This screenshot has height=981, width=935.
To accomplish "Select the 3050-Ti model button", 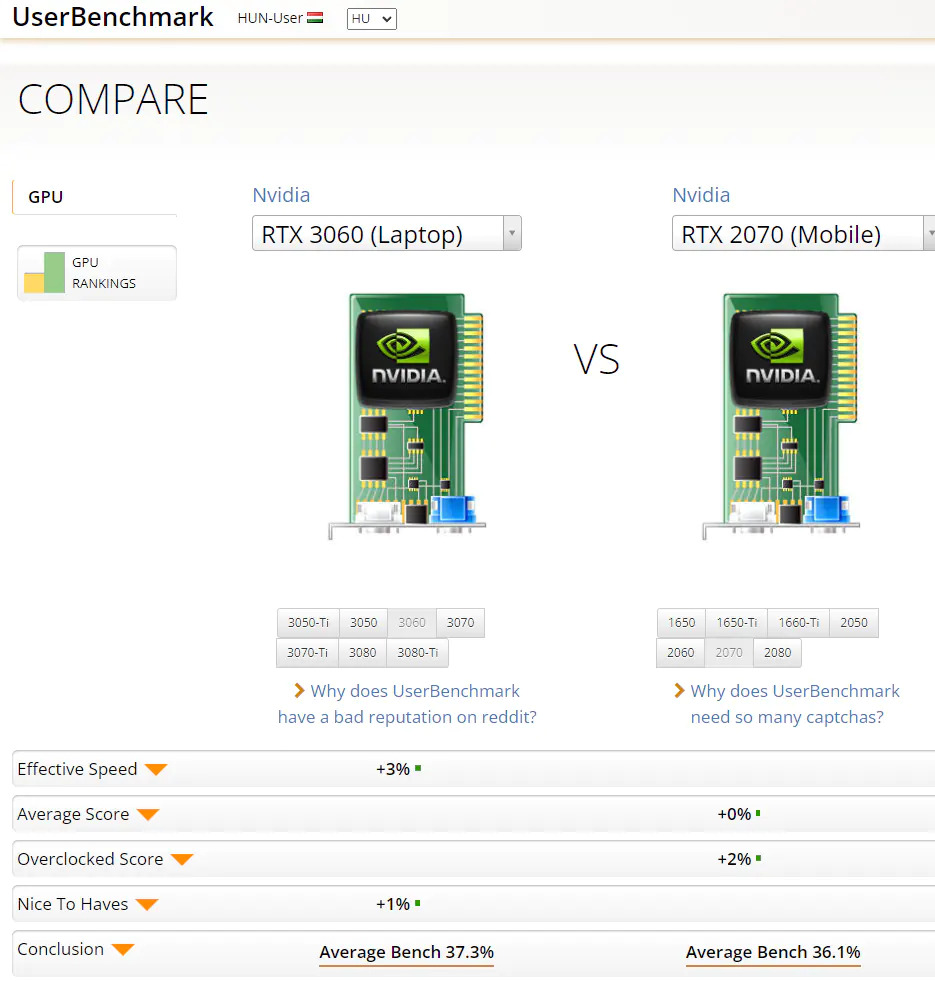I will 309,623.
